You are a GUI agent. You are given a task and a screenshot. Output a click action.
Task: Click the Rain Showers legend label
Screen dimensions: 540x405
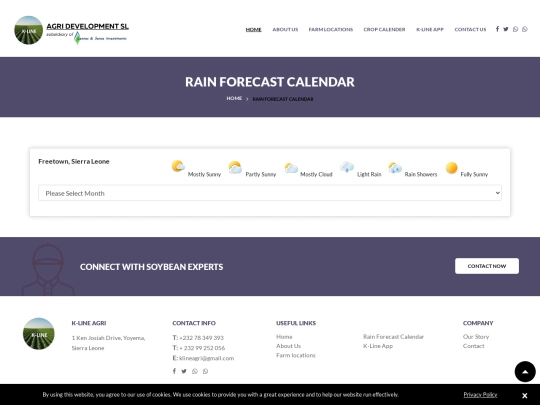click(421, 174)
